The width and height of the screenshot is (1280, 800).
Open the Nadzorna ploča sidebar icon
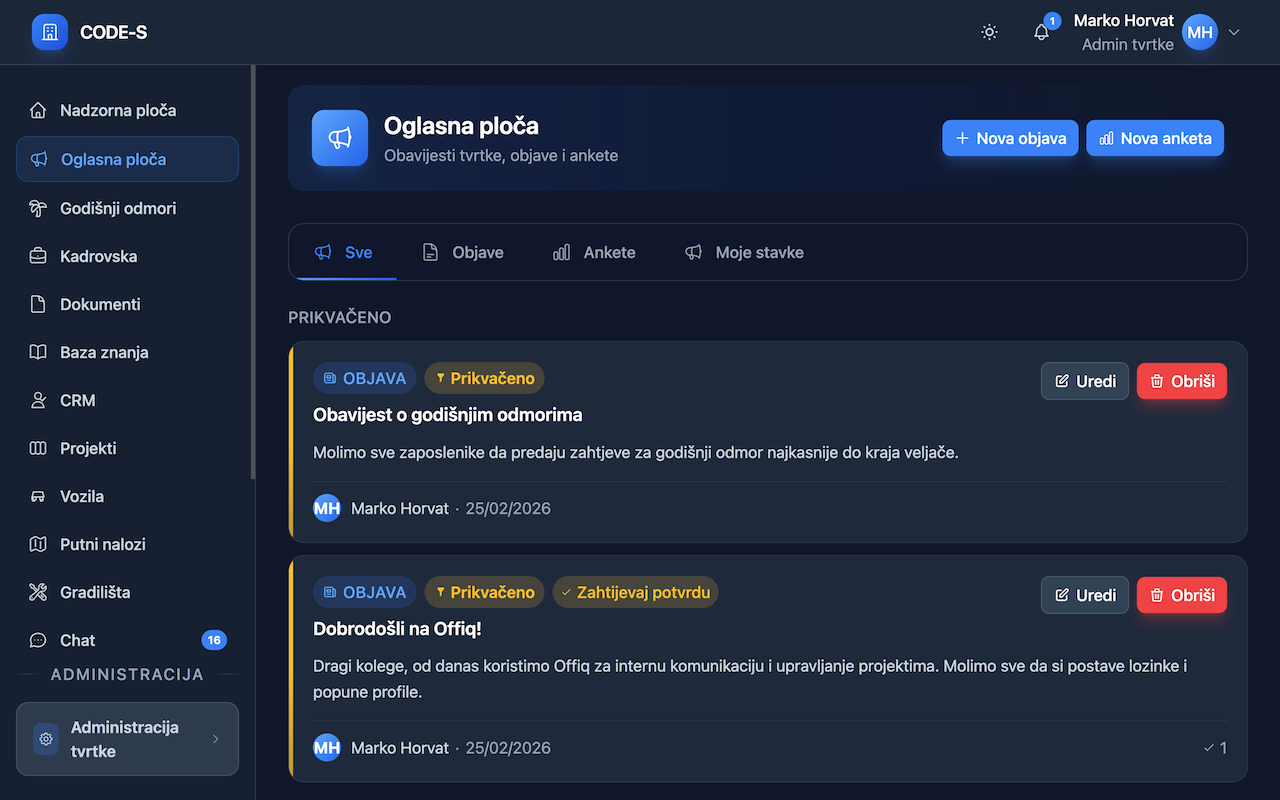(38, 110)
